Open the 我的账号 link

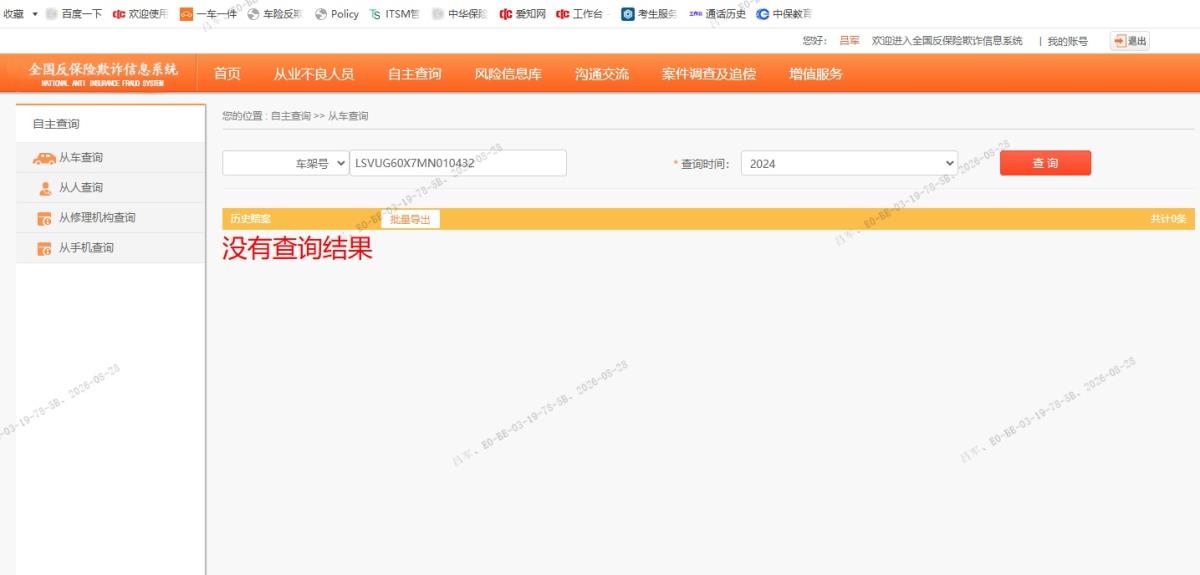pos(1067,41)
